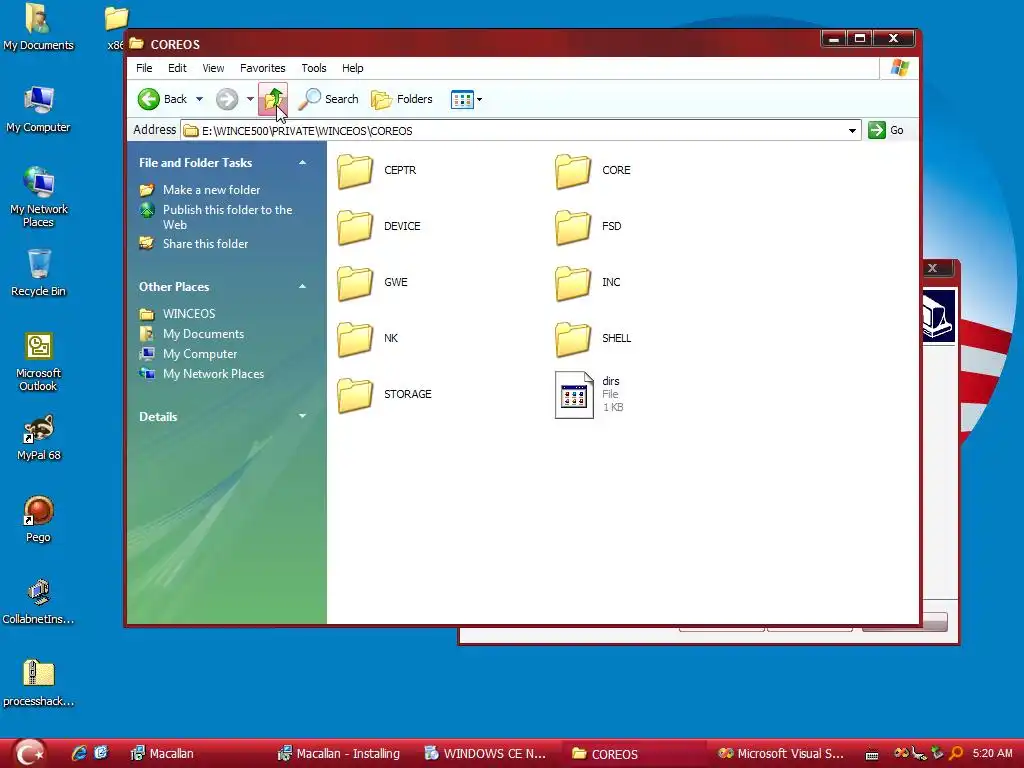Image resolution: width=1024 pixels, height=768 pixels.
Task: Close the background installer window
Action: point(933,268)
